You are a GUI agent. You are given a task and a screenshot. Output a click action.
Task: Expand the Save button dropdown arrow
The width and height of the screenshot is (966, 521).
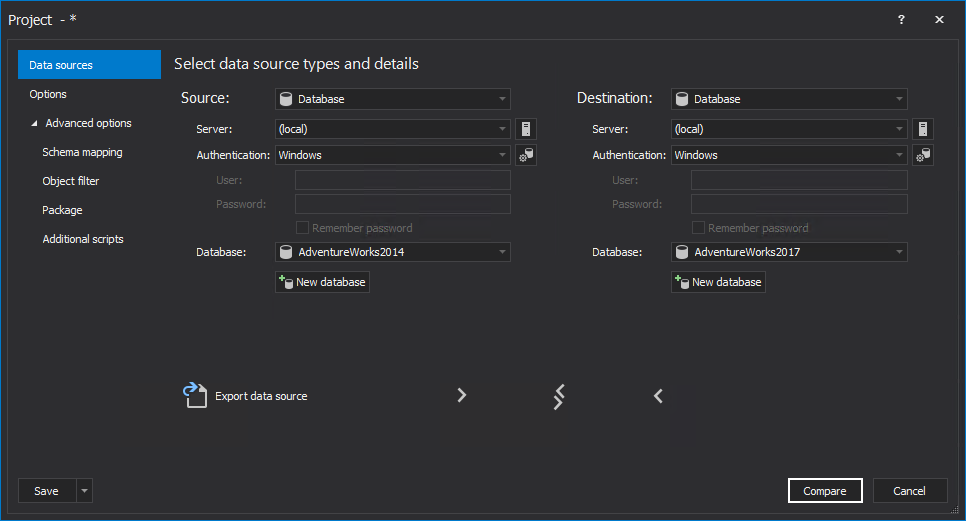pyautogui.click(x=84, y=491)
